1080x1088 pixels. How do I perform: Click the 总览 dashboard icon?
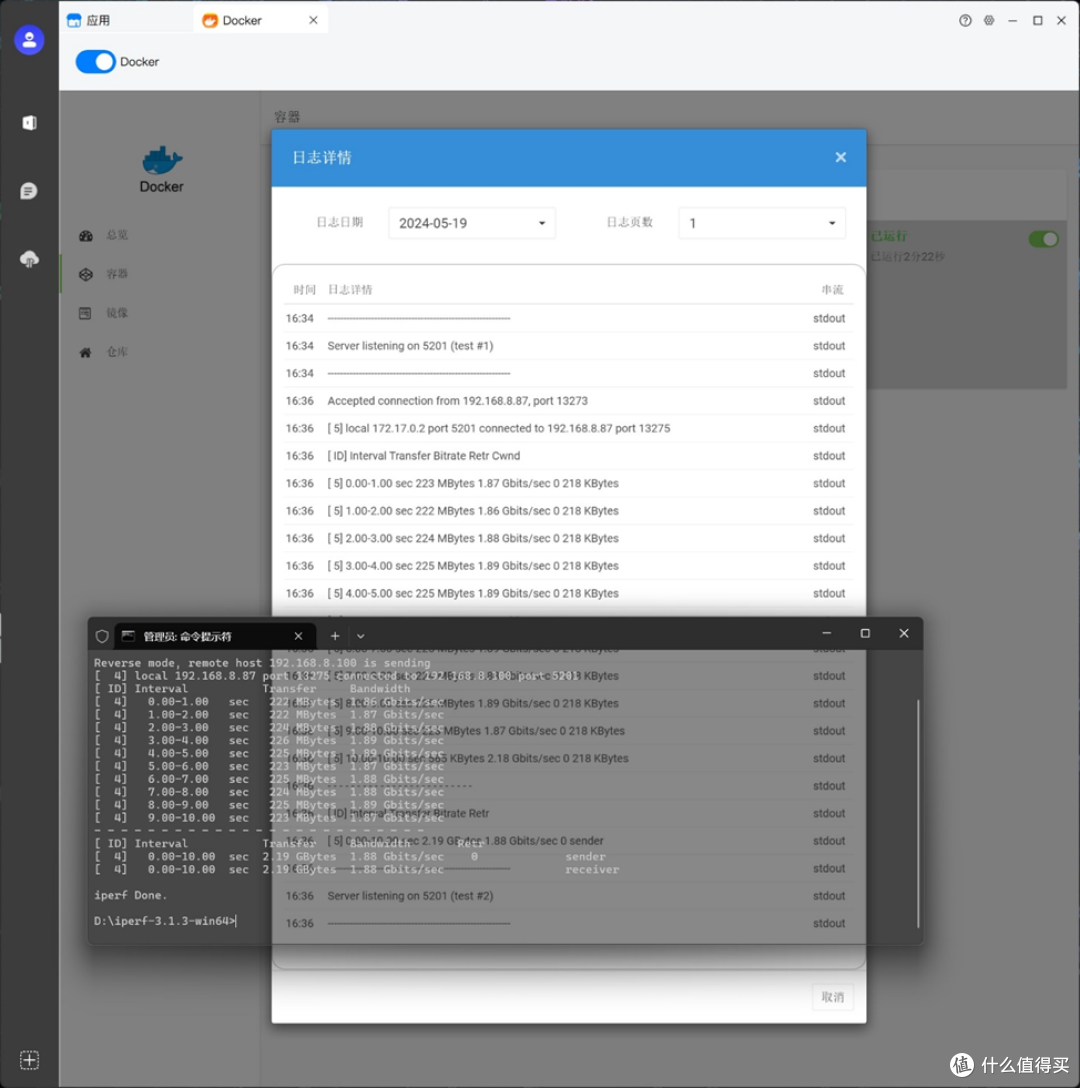click(85, 235)
